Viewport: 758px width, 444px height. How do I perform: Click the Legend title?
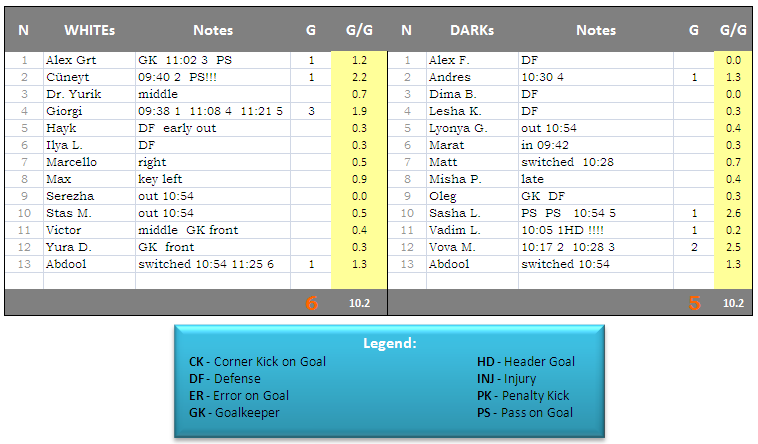(389, 343)
